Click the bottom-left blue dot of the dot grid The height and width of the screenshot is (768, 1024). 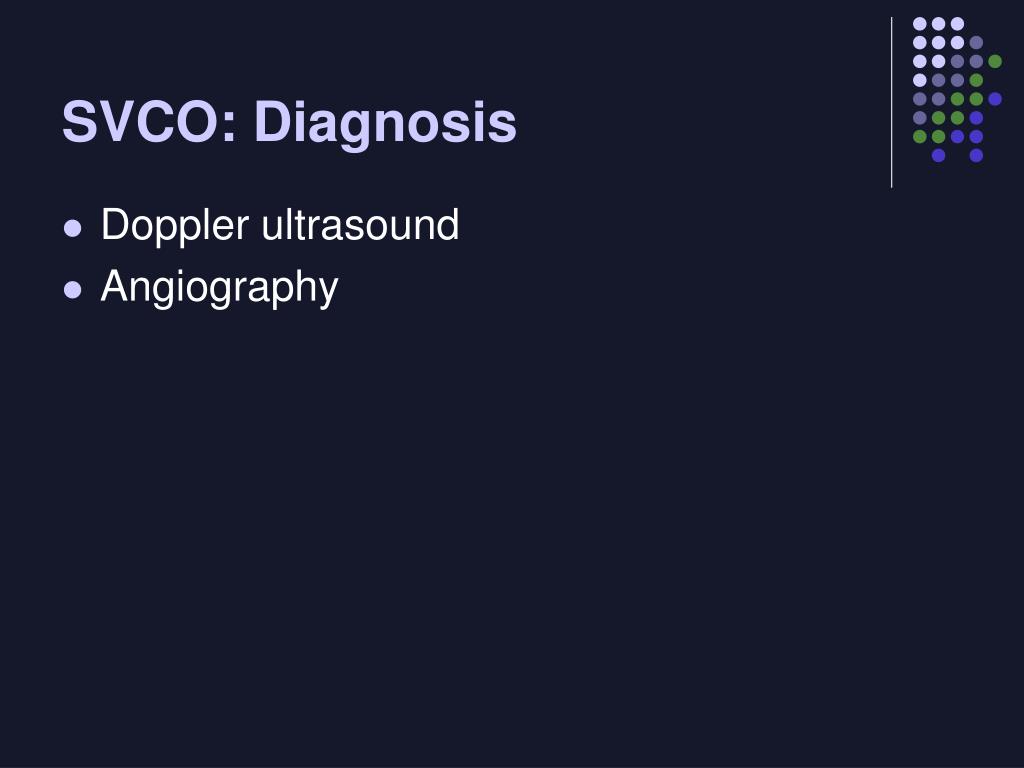[938, 155]
